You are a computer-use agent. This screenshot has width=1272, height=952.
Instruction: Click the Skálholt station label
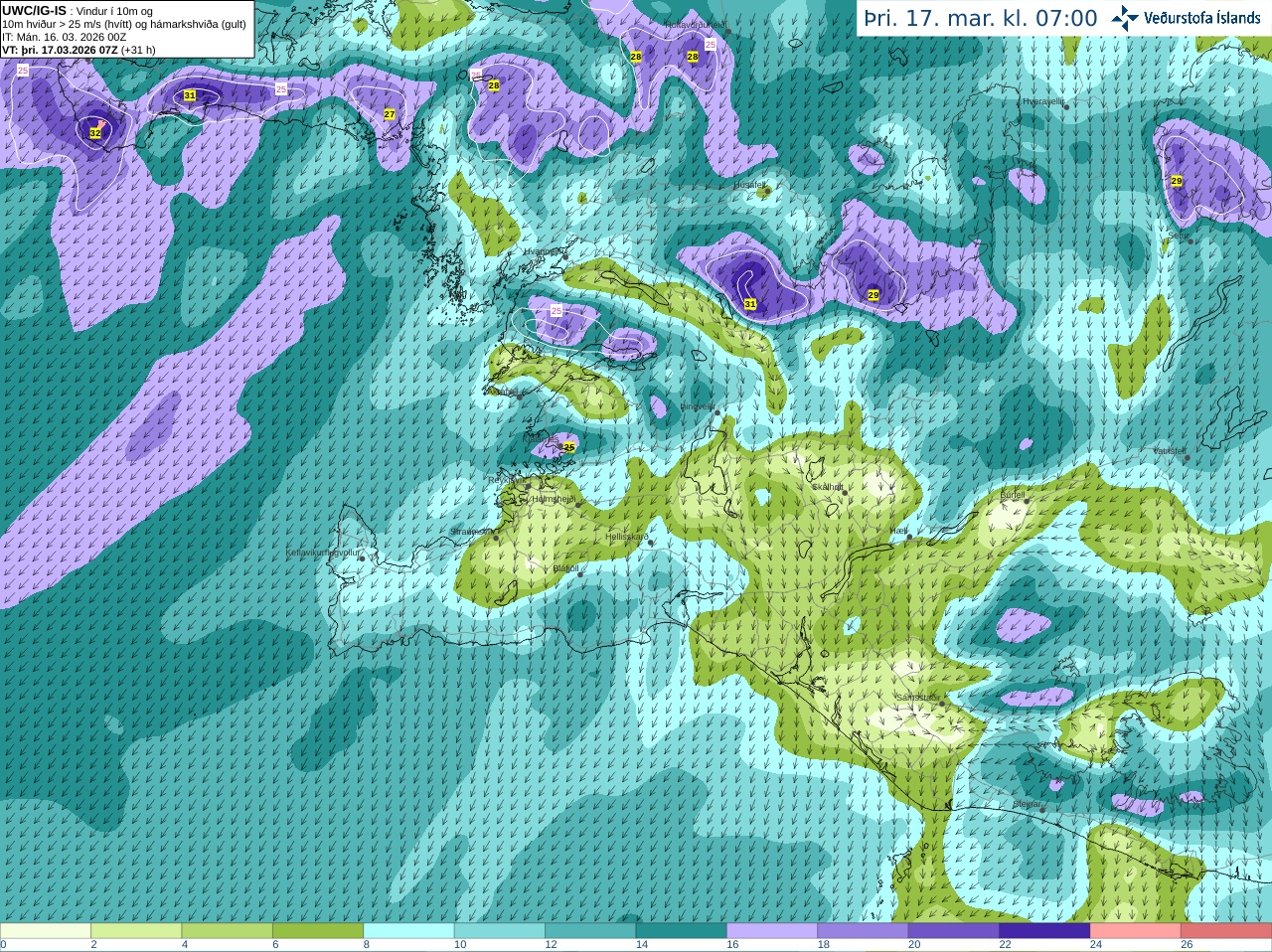[828, 487]
